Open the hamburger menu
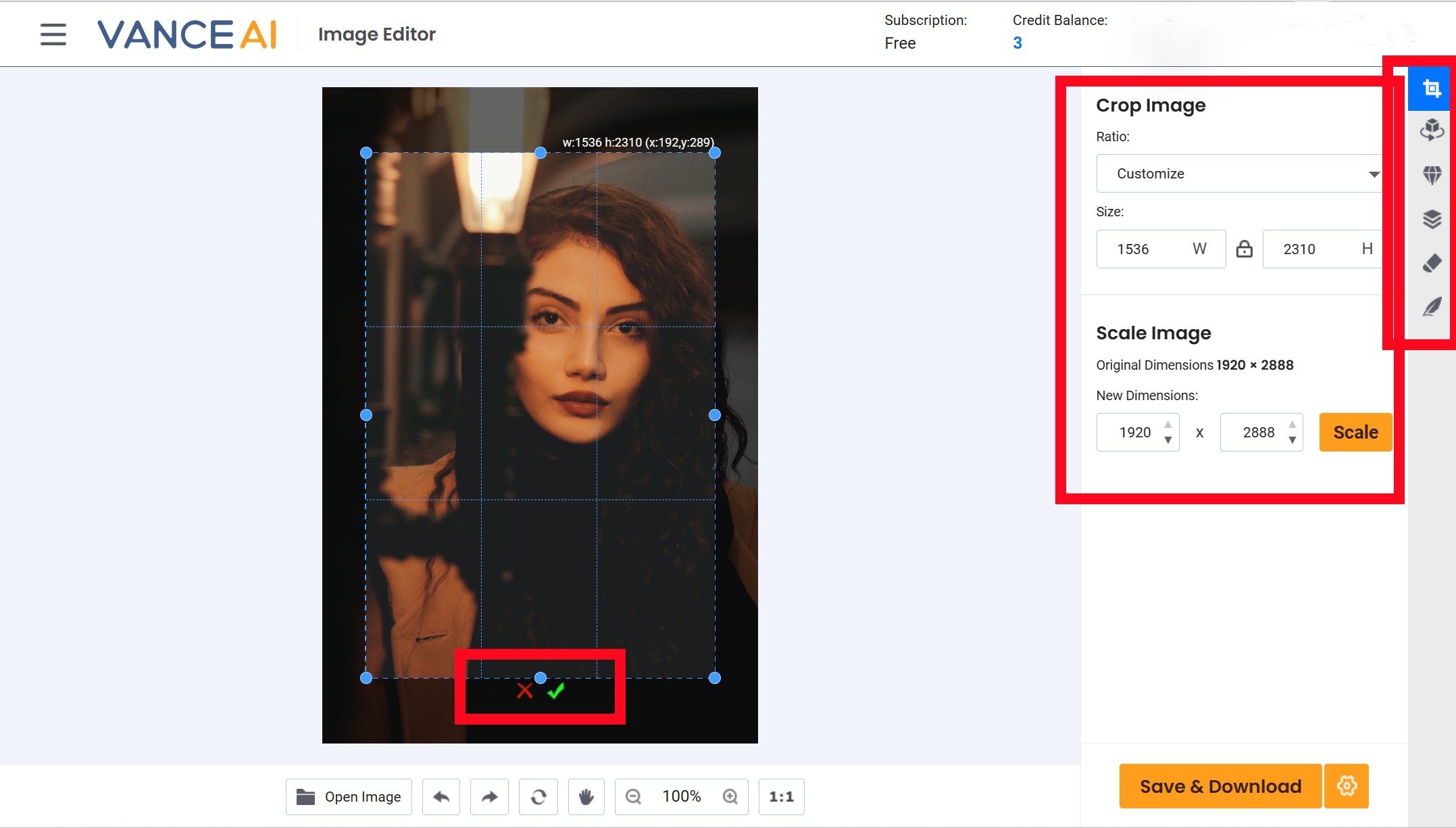The width and height of the screenshot is (1456, 828). pos(53,34)
